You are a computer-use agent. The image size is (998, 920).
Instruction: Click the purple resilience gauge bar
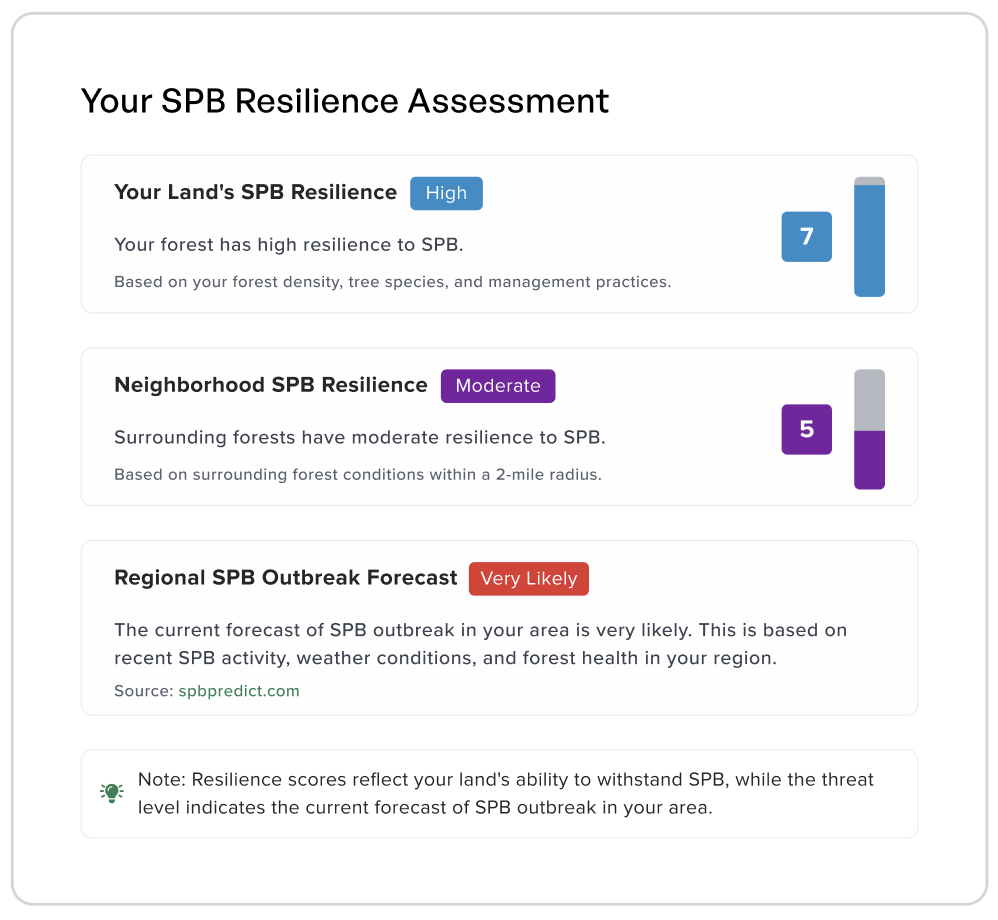[869, 460]
